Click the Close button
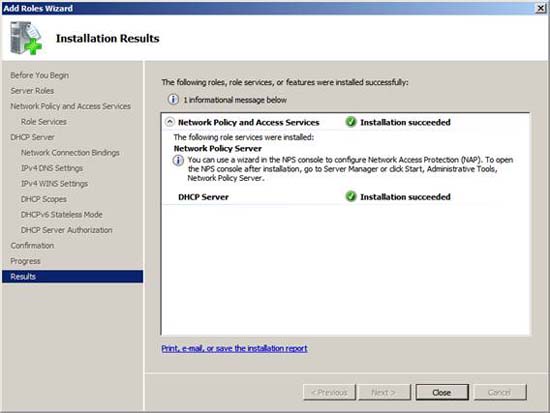Image resolution: width=550 pixels, height=413 pixels. 442,392
